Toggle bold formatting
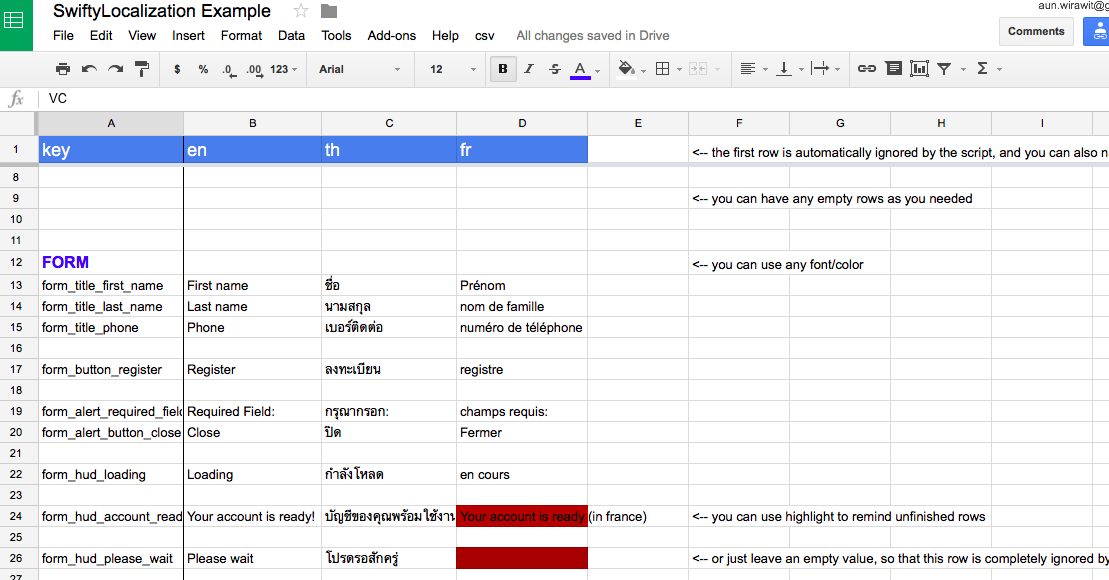The image size is (1109, 580). 503,69
